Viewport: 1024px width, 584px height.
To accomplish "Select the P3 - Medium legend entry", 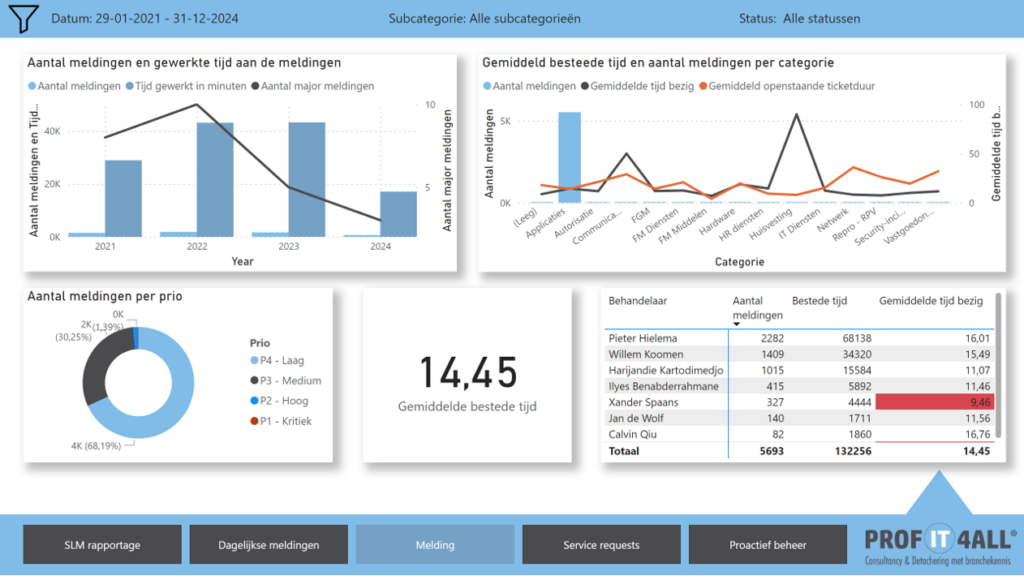I will point(287,381).
